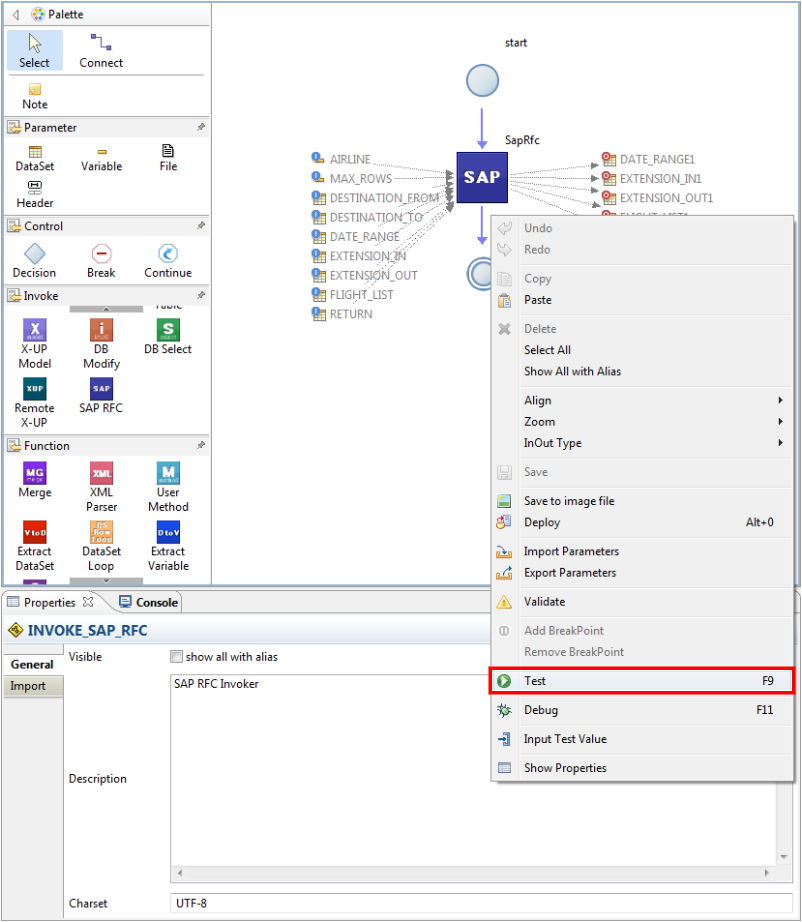The height and width of the screenshot is (922, 802).
Task: Select the DataSet parameter icon
Action: tap(35, 158)
